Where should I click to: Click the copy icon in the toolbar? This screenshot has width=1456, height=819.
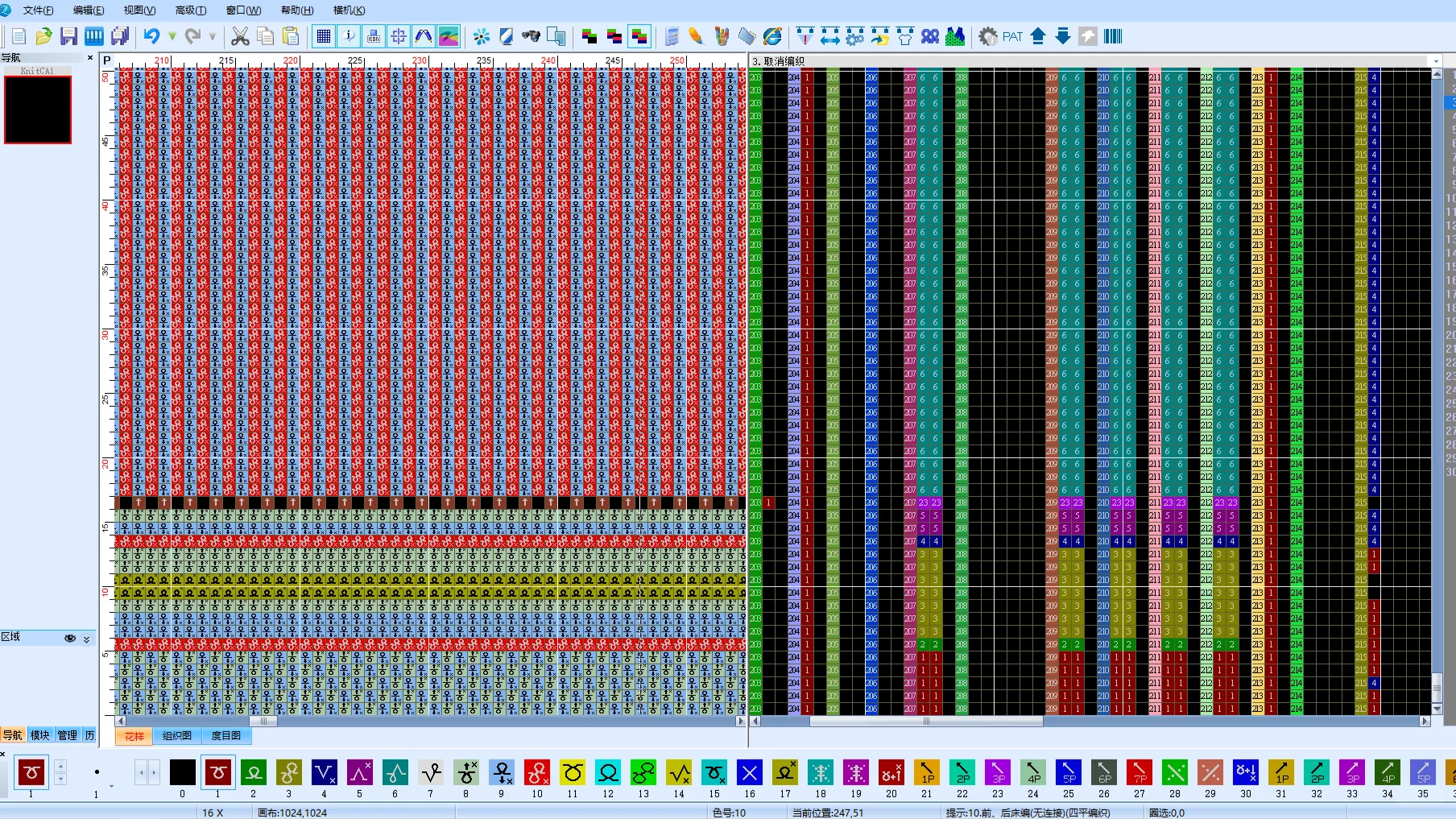tap(265, 36)
